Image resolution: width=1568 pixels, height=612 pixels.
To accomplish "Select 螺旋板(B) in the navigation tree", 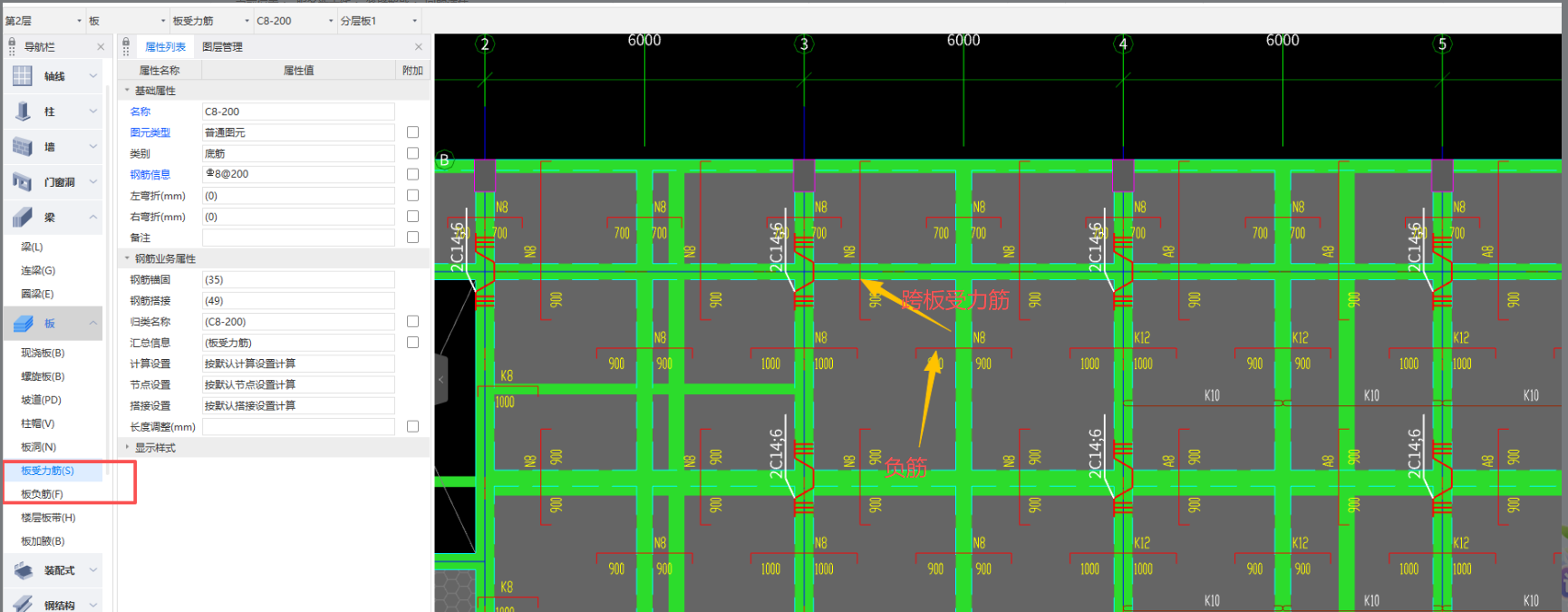I will click(x=43, y=376).
